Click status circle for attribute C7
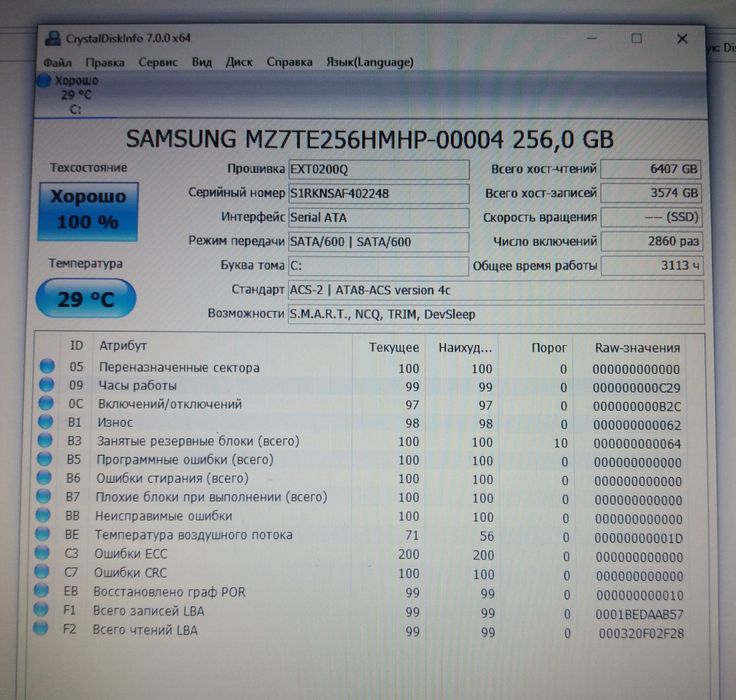 tap(42, 571)
